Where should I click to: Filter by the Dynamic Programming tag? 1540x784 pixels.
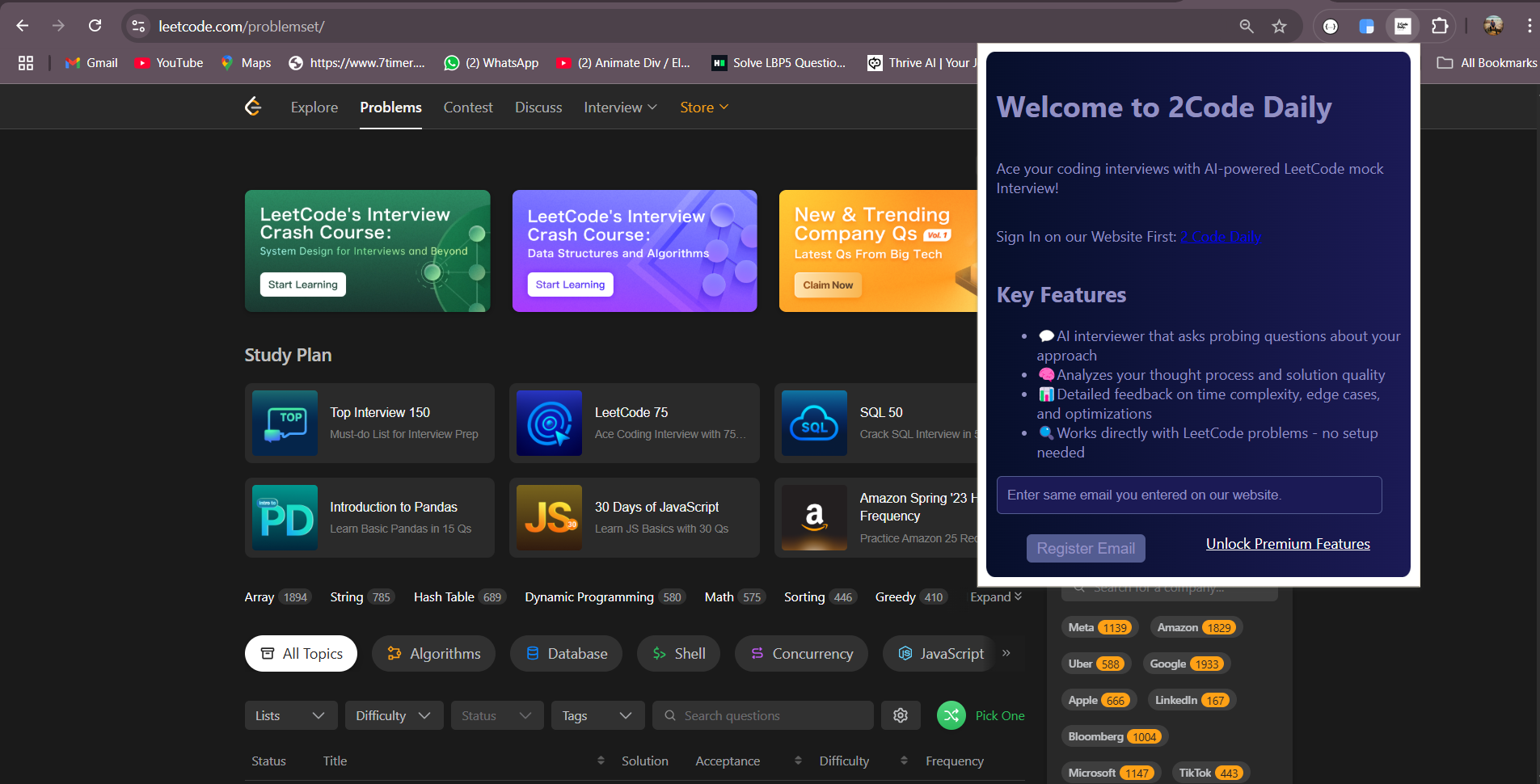(x=605, y=597)
